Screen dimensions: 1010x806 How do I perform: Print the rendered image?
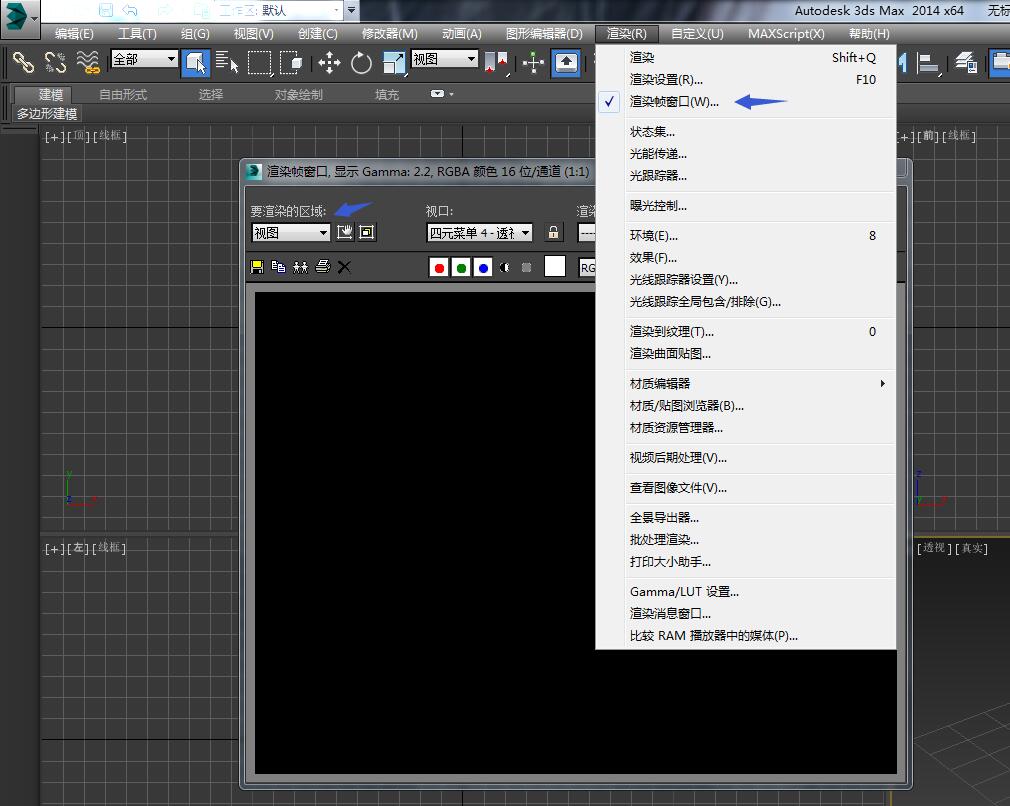(322, 267)
